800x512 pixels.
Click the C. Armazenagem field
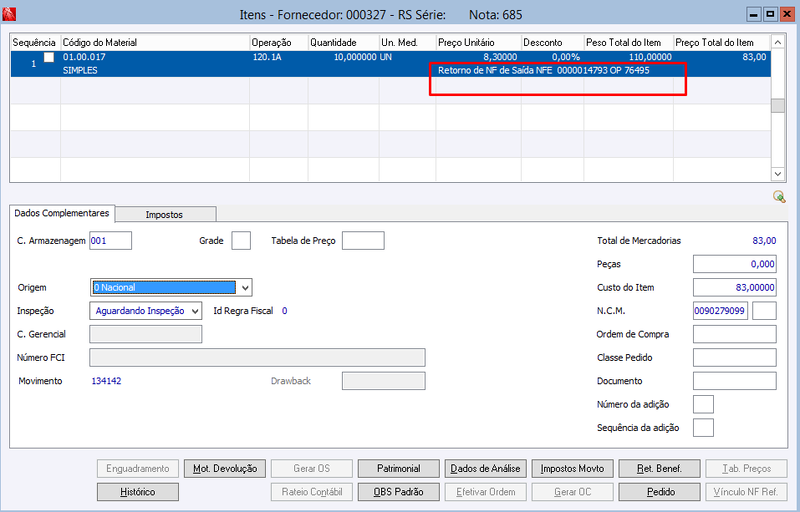[111, 241]
